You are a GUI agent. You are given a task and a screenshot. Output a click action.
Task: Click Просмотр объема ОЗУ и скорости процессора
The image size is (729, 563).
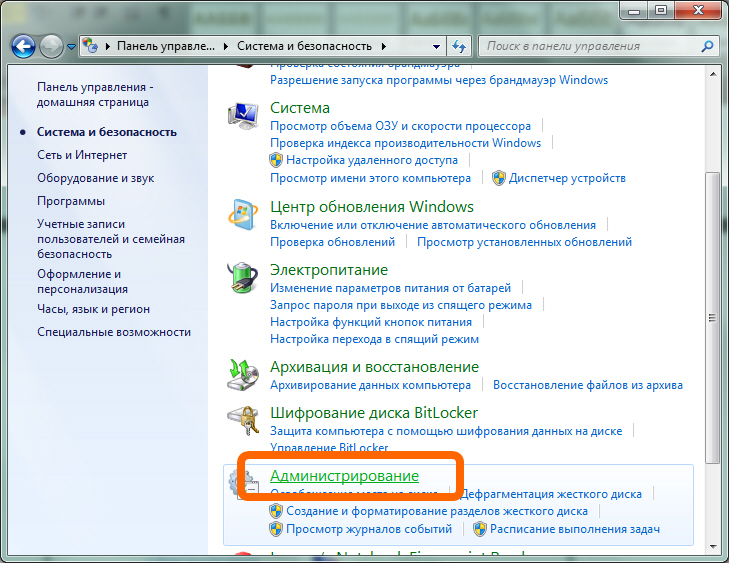400,126
